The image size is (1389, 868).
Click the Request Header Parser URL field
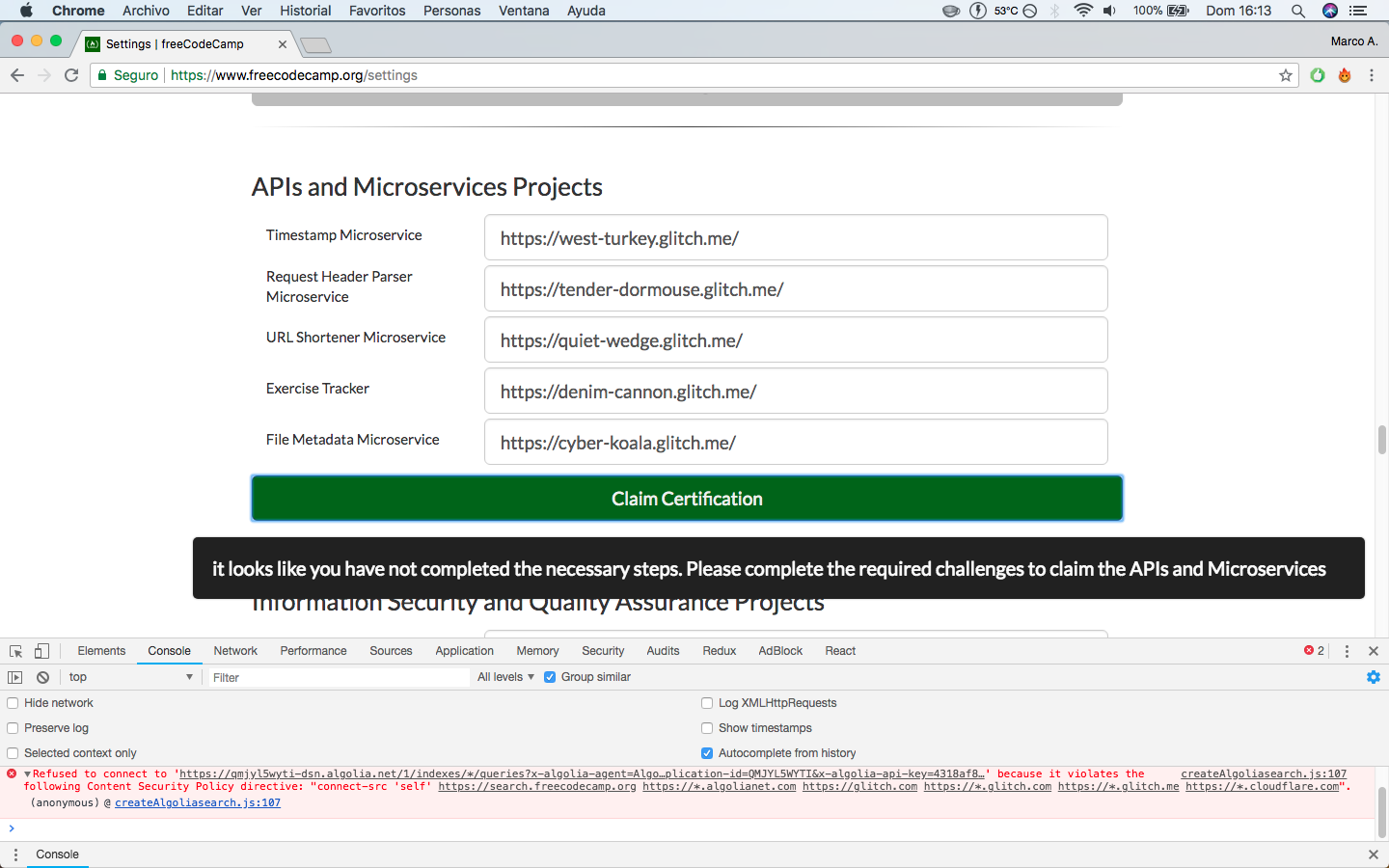coord(796,288)
